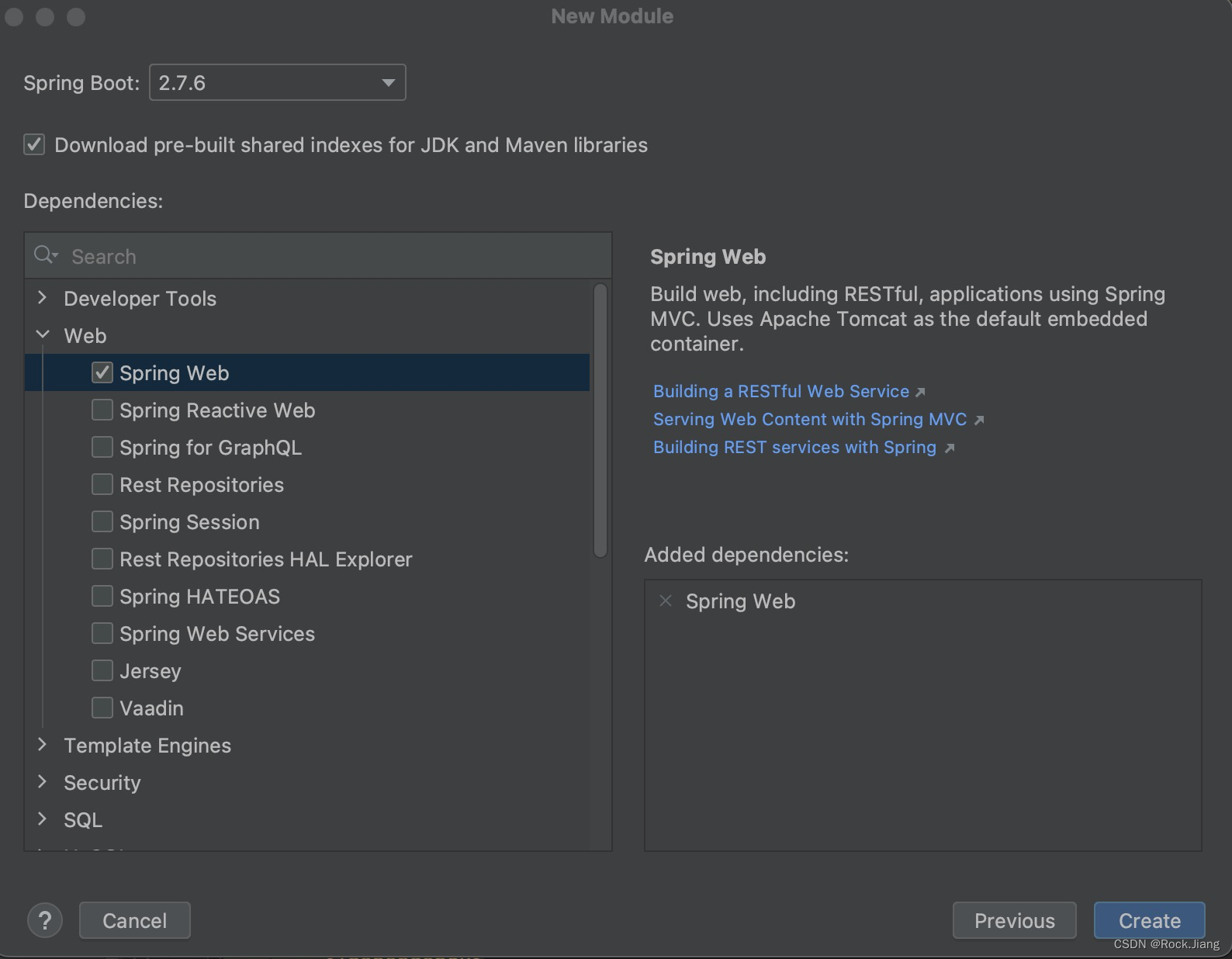The width and height of the screenshot is (1232, 959).
Task: Click Spring Web in Added dependencies list
Action: pos(740,601)
